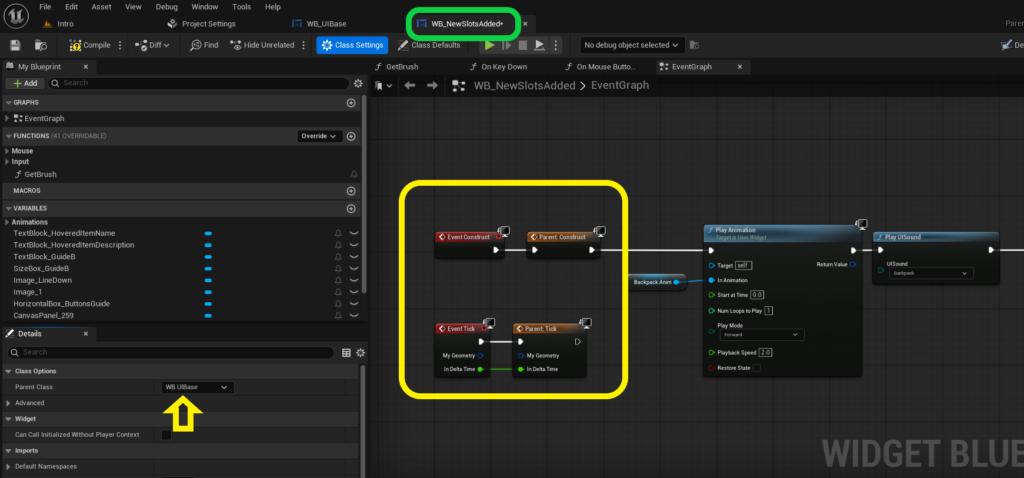Image resolution: width=1024 pixels, height=478 pixels.
Task: Click the Save icon in toolbar
Action: point(15,45)
